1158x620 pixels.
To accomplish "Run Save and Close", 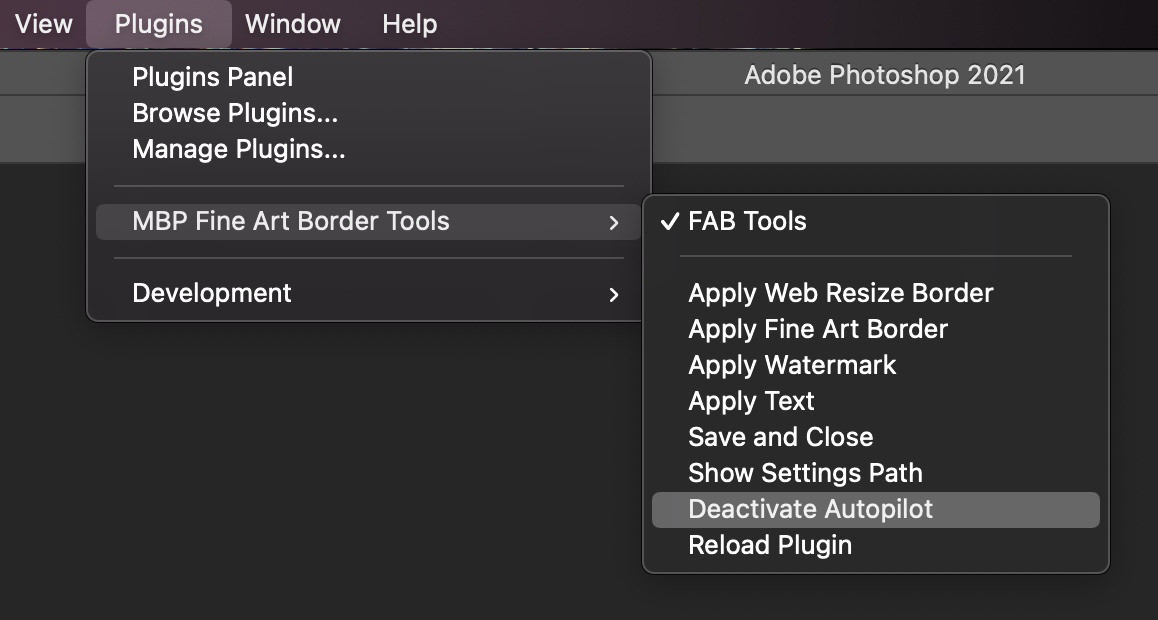I will [780, 437].
